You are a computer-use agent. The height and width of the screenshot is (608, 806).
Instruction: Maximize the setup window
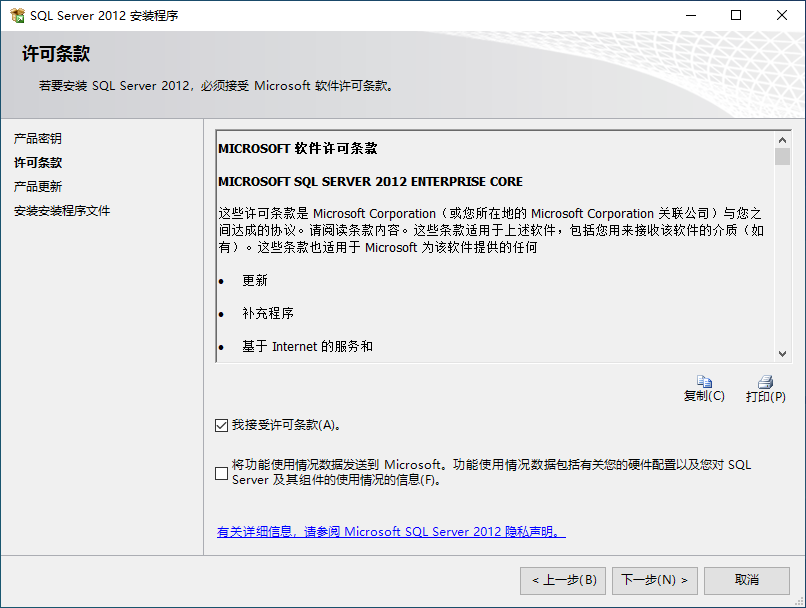tap(736, 15)
